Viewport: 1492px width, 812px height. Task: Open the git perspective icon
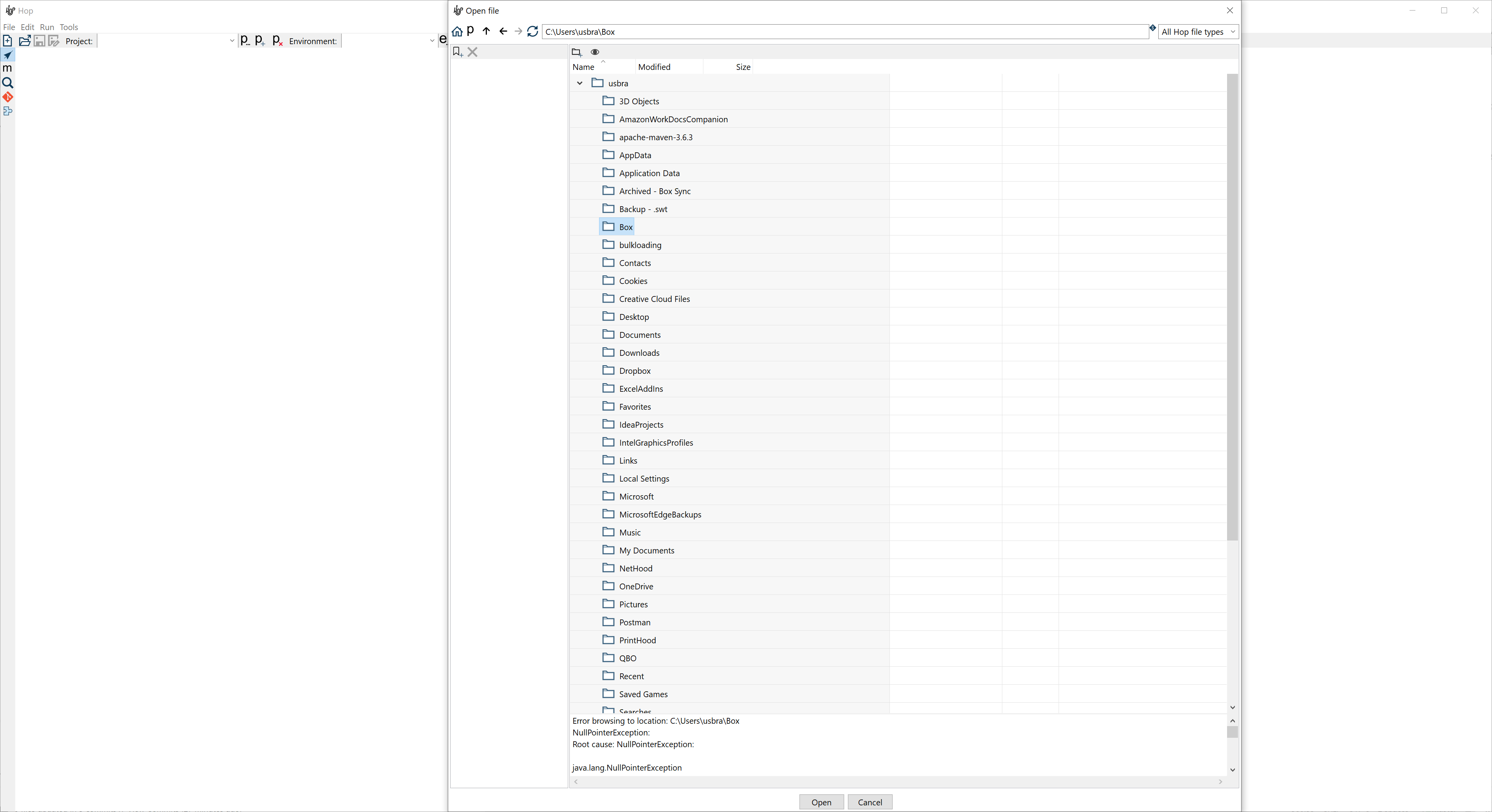(x=7, y=96)
